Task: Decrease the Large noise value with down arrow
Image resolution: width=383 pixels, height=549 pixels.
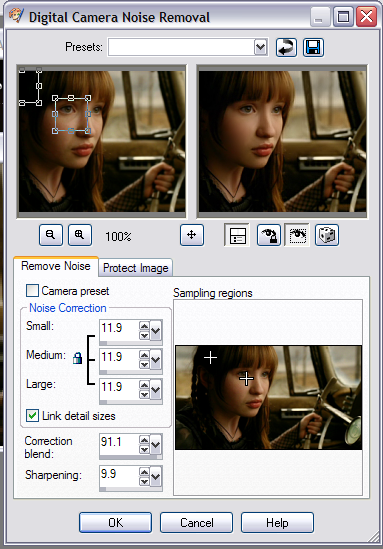Action: 144,394
